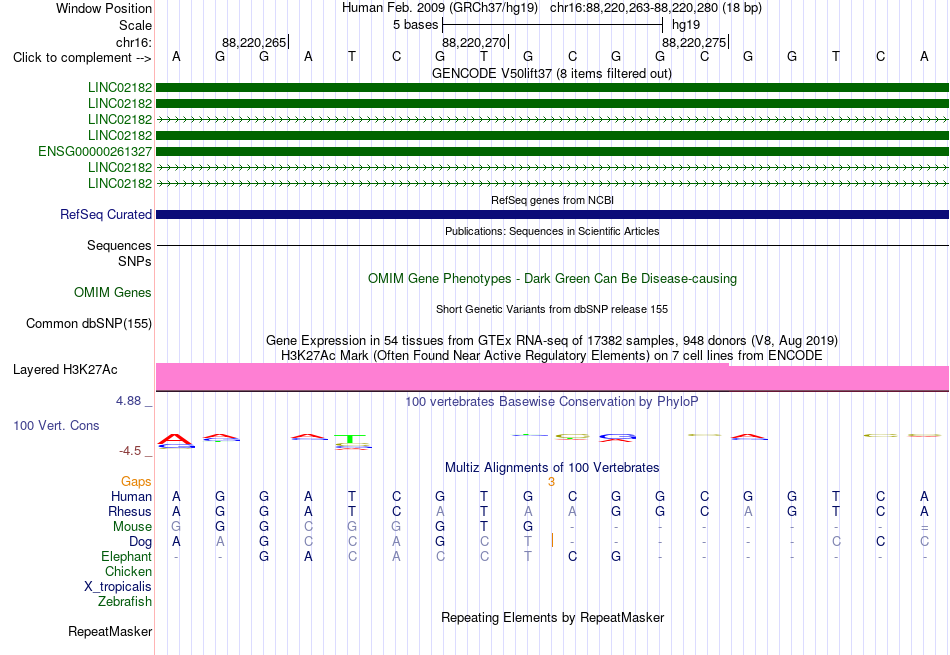Image resolution: width=950 pixels, height=655 pixels.
Task: Click the SNPs track label
Action: [x=135, y=261]
